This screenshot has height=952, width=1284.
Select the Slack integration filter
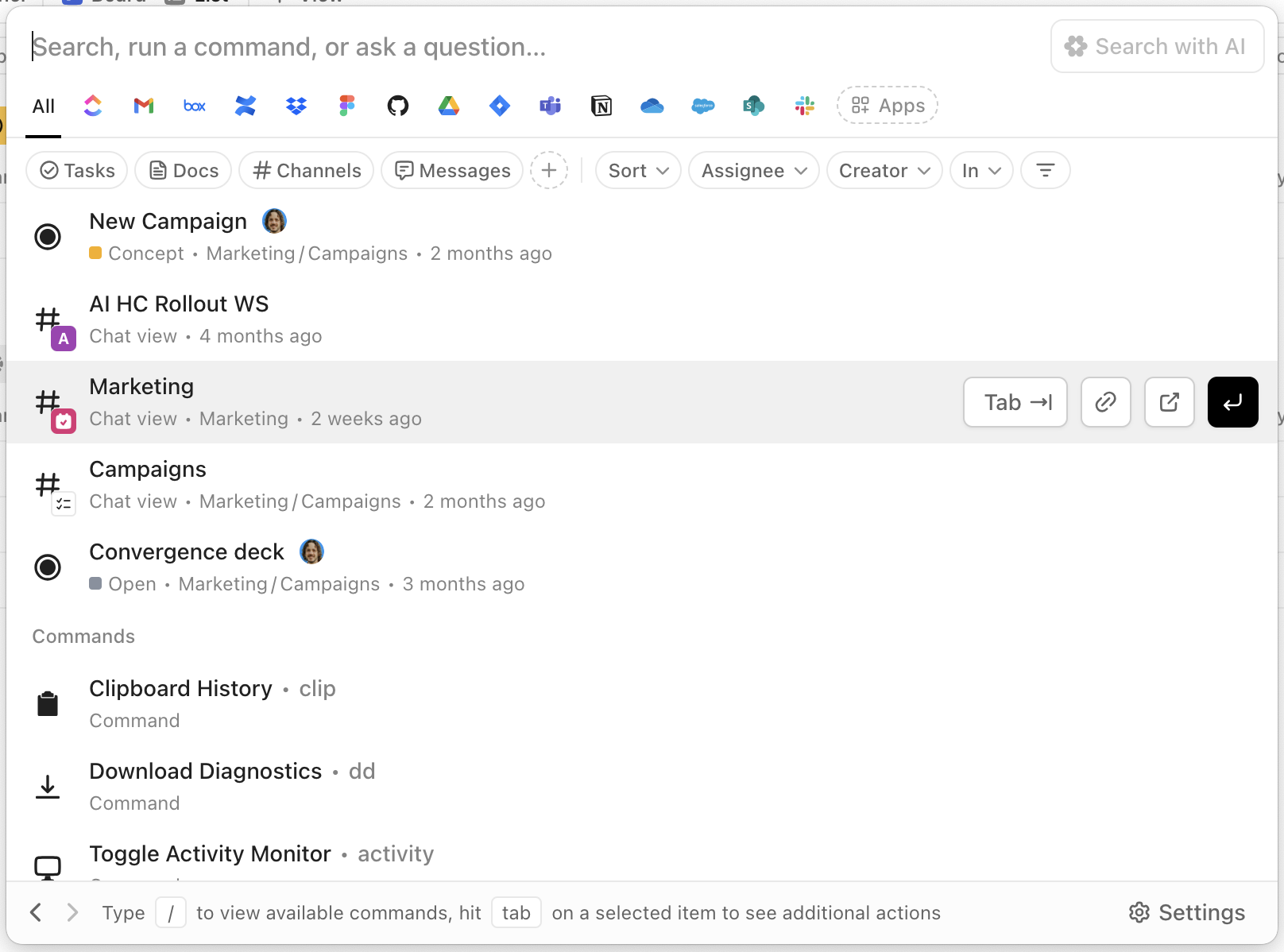pyautogui.click(x=804, y=105)
